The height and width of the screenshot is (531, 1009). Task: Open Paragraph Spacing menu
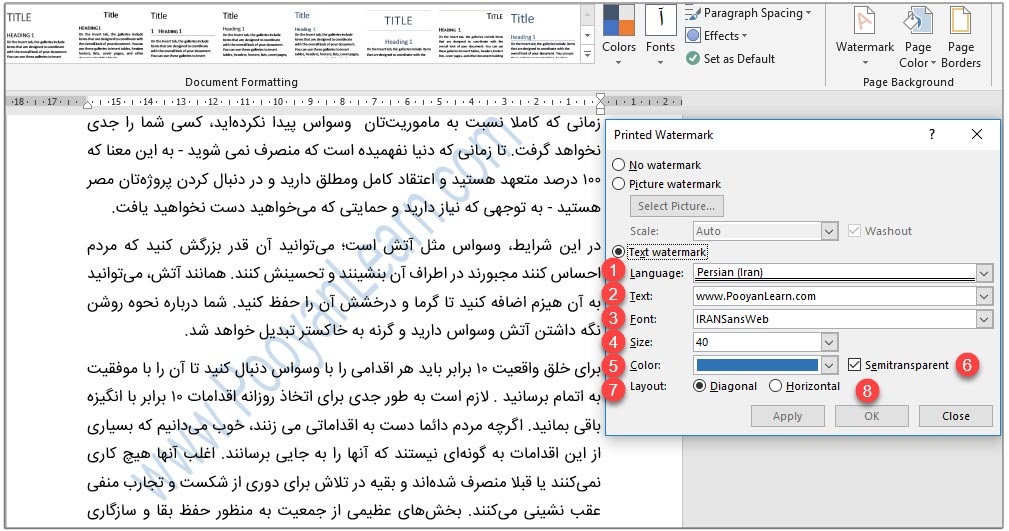[x=756, y=13]
